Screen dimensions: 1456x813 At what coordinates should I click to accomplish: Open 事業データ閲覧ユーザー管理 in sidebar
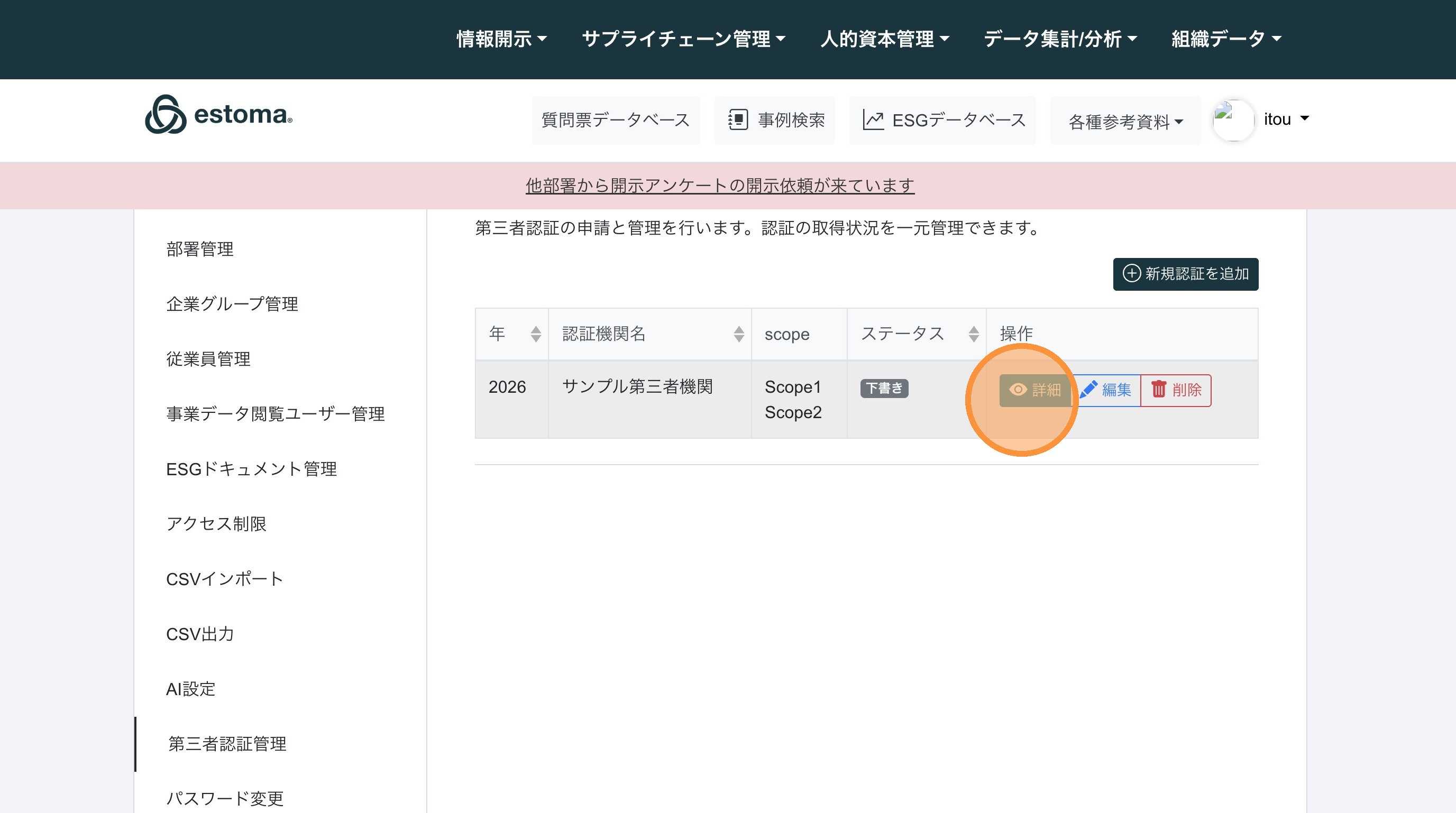click(275, 414)
